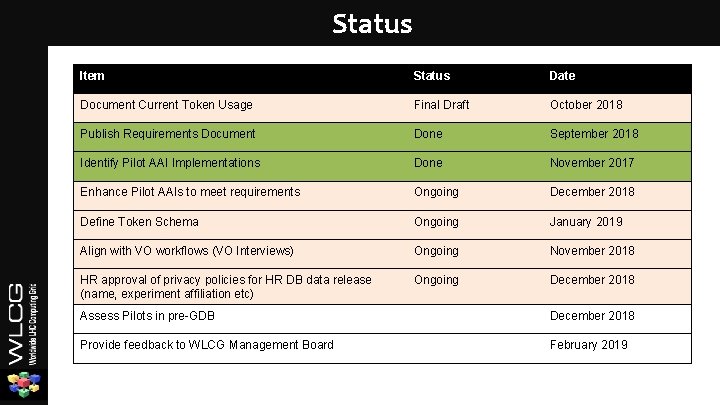Click the vertical WLCG text logo
720x405 pixels.
coord(22,324)
